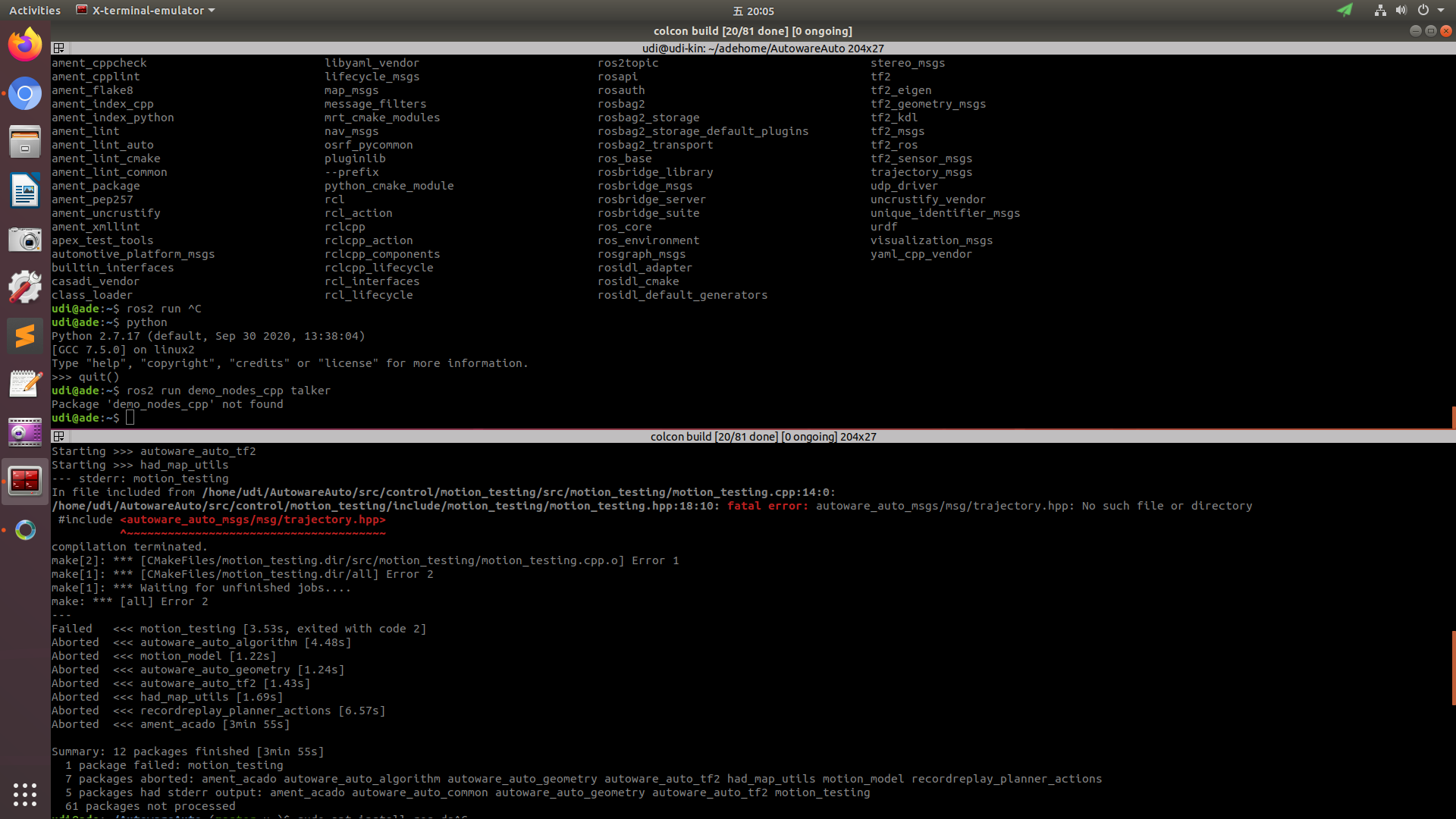Open Sublime Text from the dock
Viewport: 1456px width, 819px height.
(25, 336)
